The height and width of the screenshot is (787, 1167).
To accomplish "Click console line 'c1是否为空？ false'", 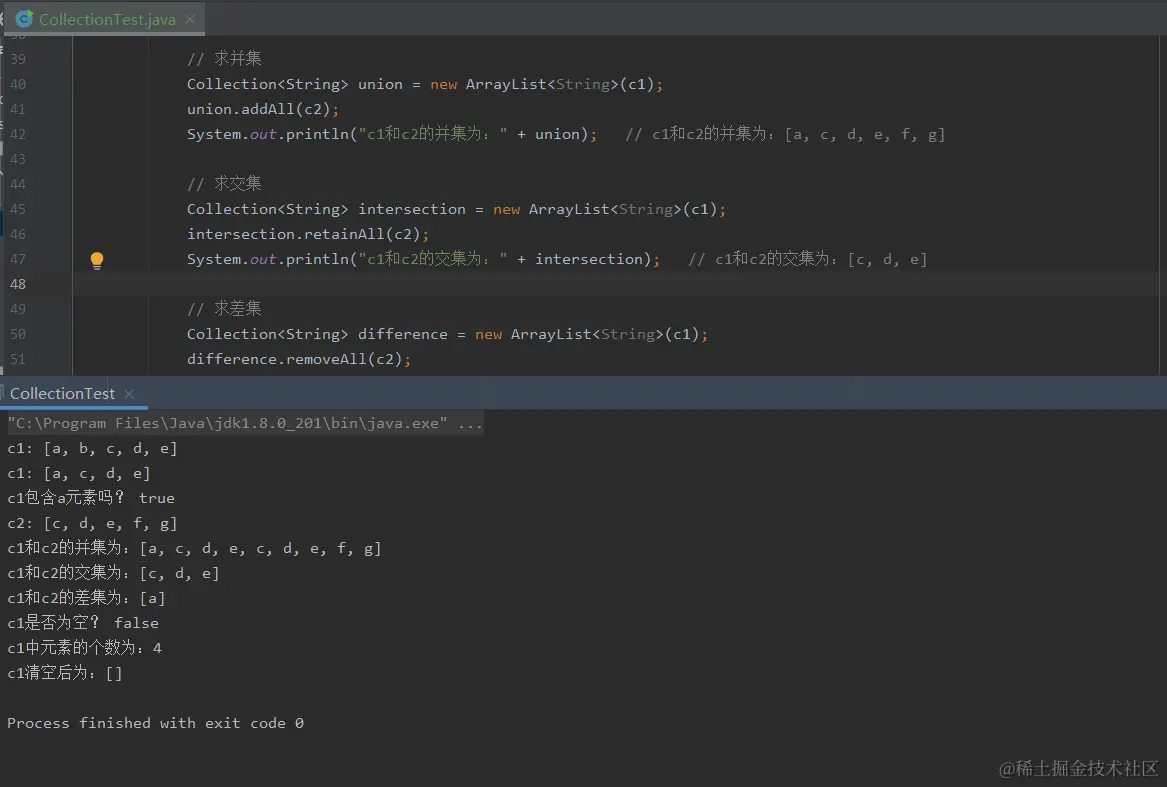I will point(83,623).
